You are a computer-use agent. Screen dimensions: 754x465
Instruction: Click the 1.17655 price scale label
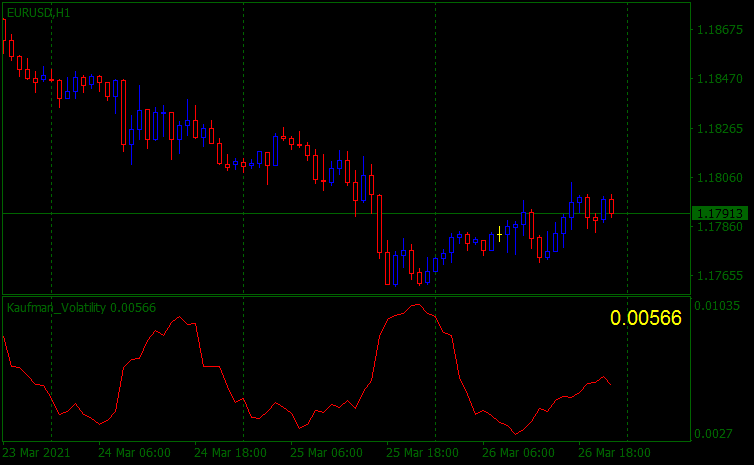(720, 276)
